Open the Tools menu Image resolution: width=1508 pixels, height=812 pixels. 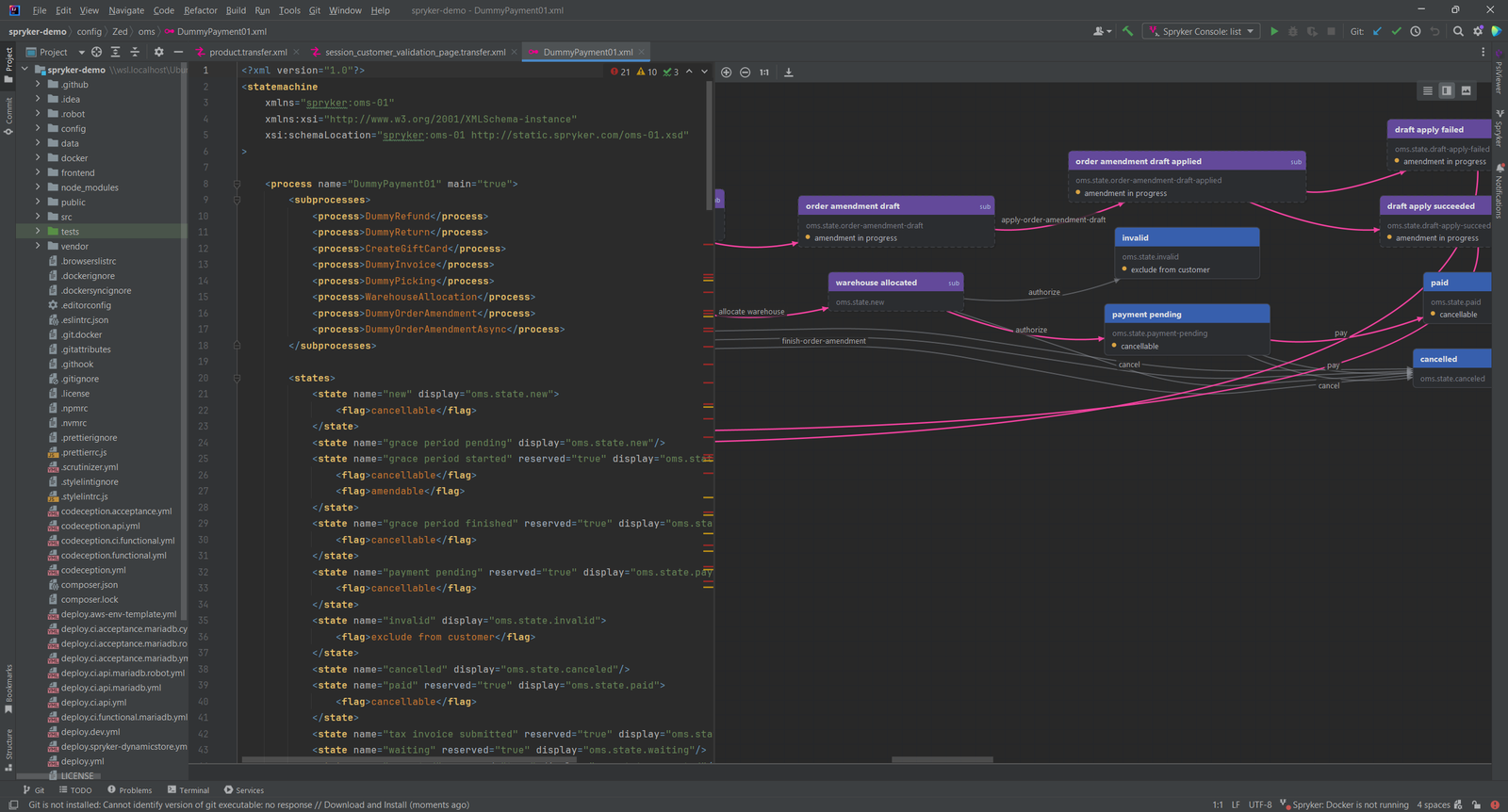point(289,10)
